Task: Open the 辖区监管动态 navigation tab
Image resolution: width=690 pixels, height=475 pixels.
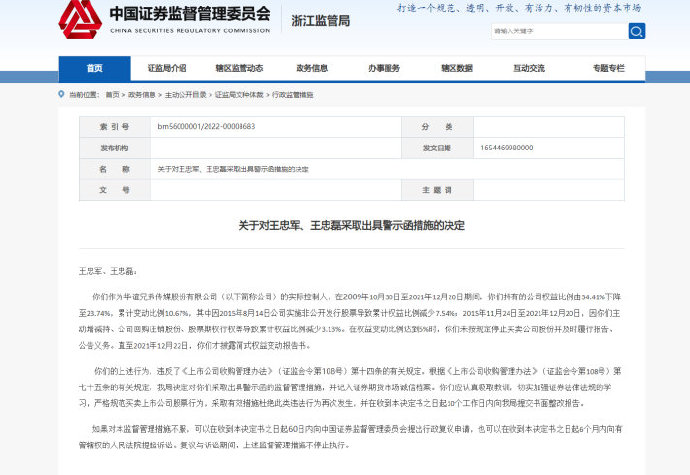Action: 240,68
